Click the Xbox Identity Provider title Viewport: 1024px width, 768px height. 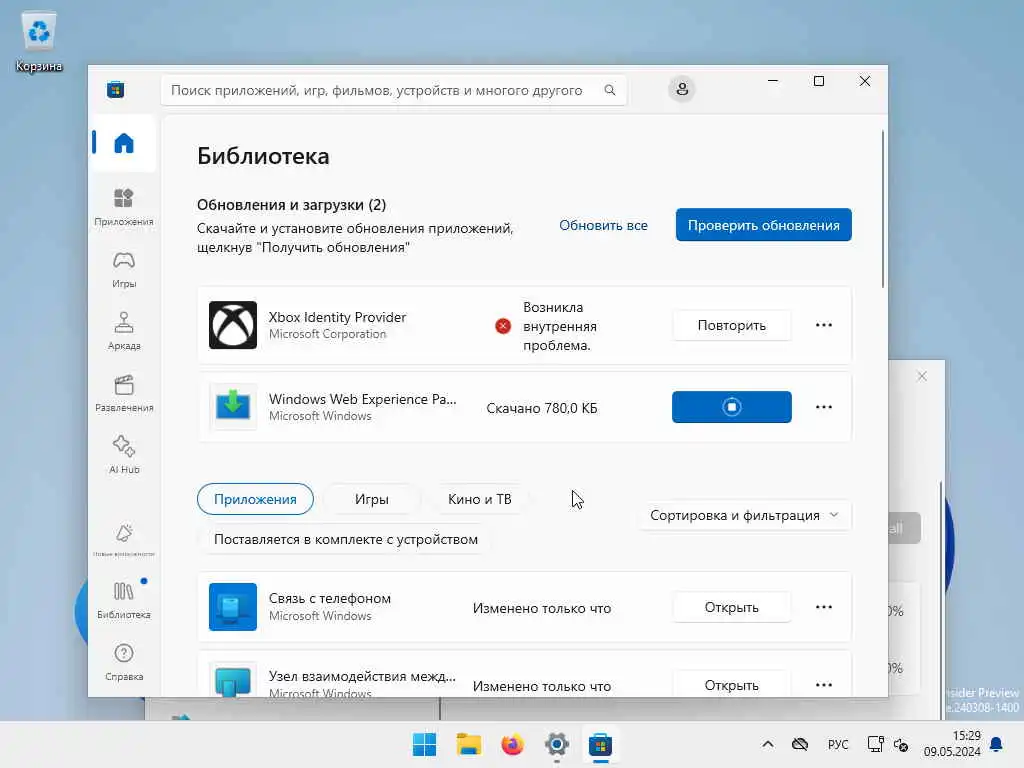click(337, 317)
